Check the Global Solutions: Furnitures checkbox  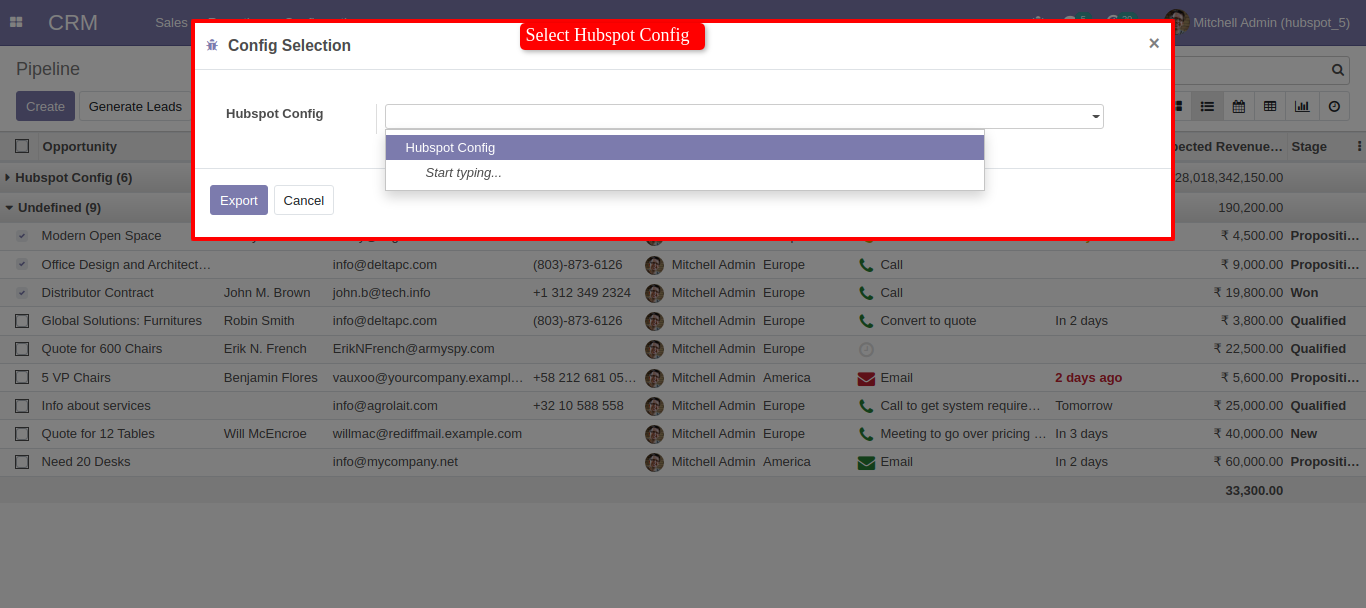click(22, 321)
